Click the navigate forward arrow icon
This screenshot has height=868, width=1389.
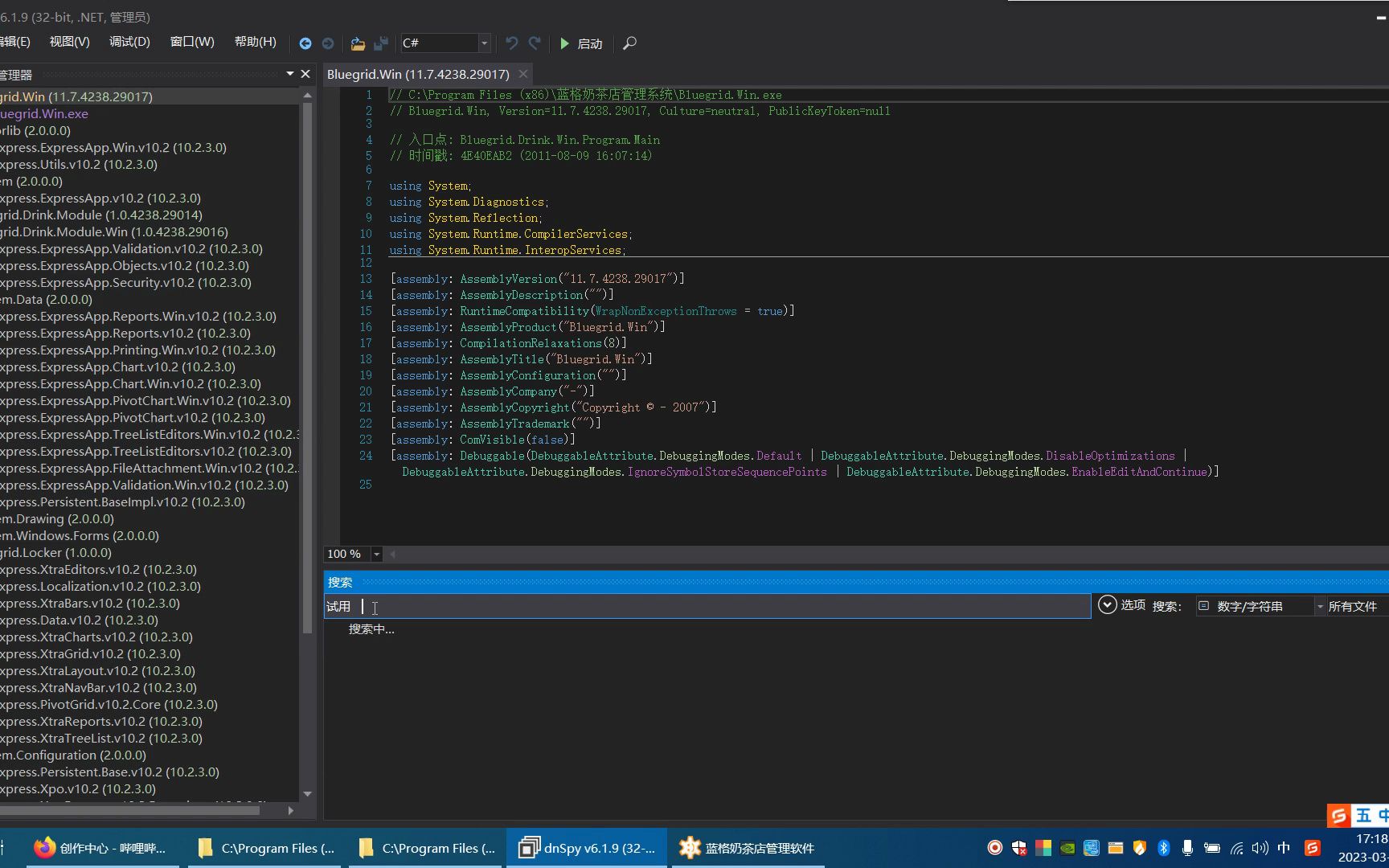pos(328,43)
